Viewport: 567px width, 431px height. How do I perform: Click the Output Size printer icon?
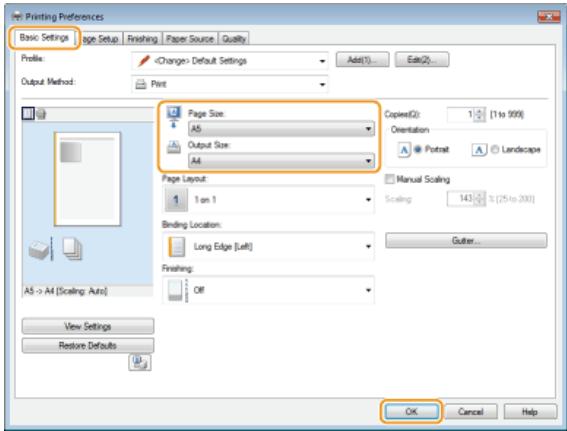[x=174, y=148]
